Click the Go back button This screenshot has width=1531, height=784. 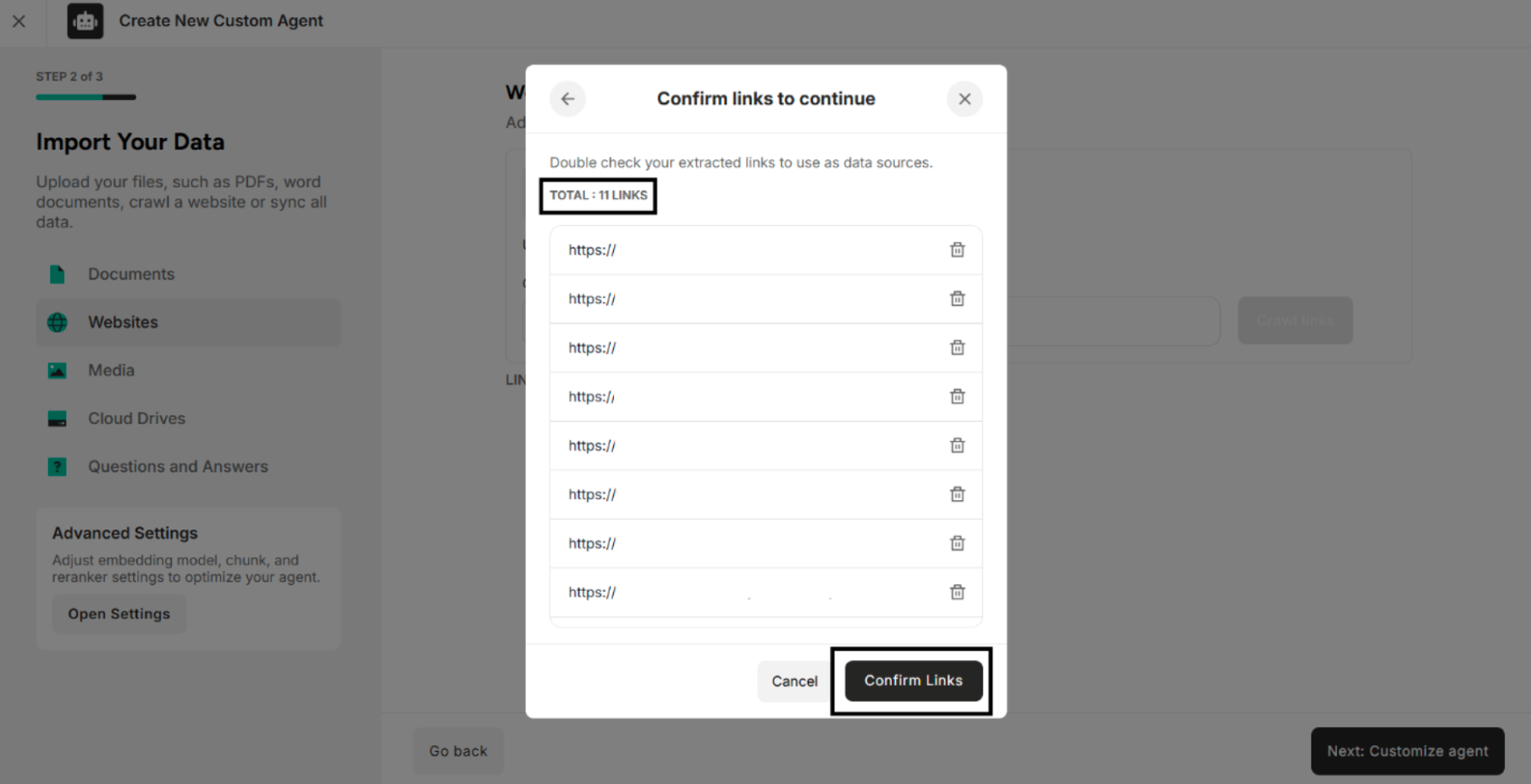458,751
